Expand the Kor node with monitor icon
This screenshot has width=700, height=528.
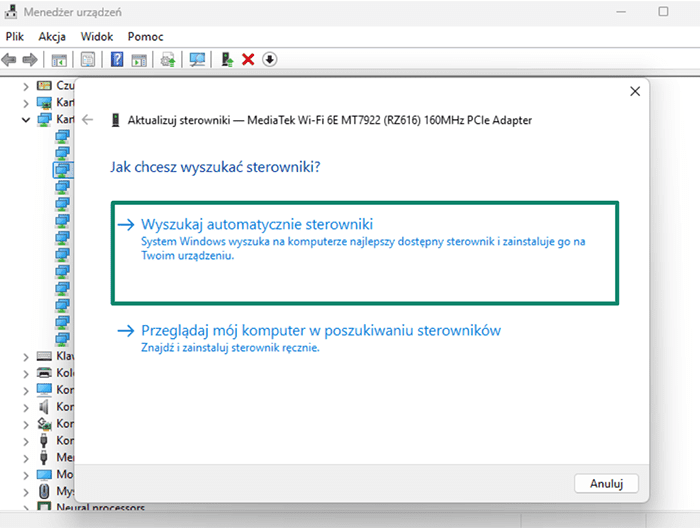25,391
